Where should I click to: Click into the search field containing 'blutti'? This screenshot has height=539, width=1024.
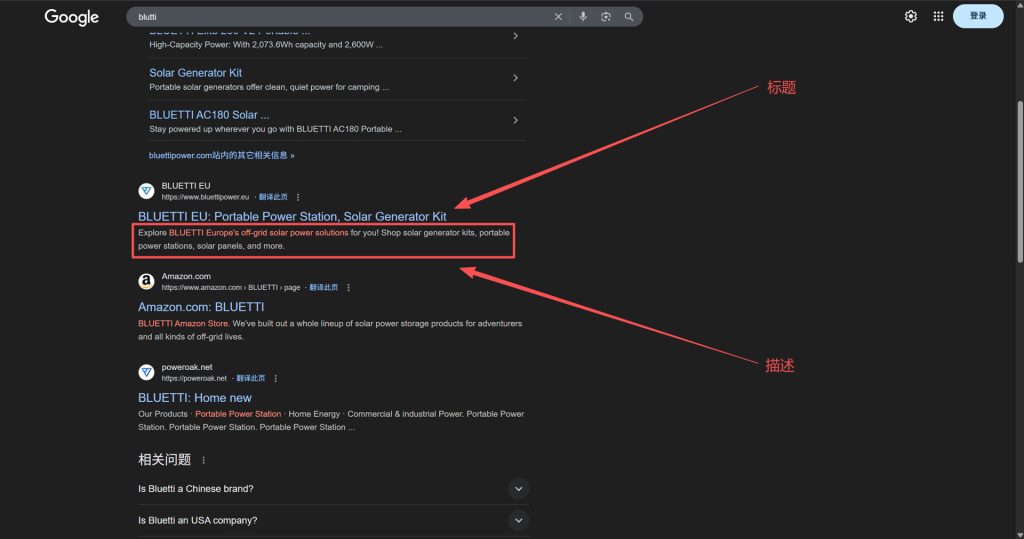point(340,17)
